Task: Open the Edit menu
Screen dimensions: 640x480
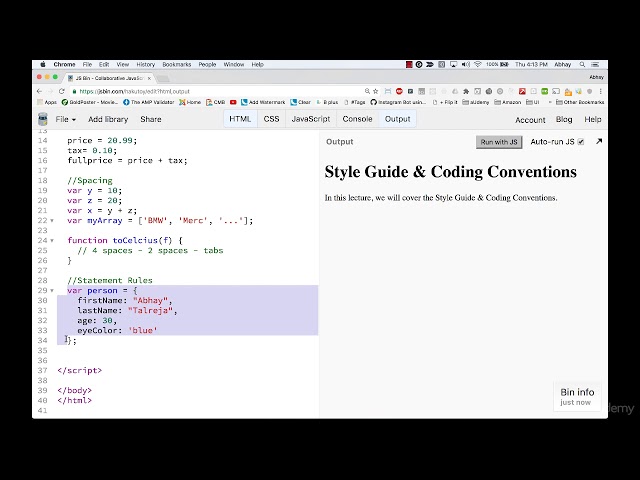Action: pos(104,64)
